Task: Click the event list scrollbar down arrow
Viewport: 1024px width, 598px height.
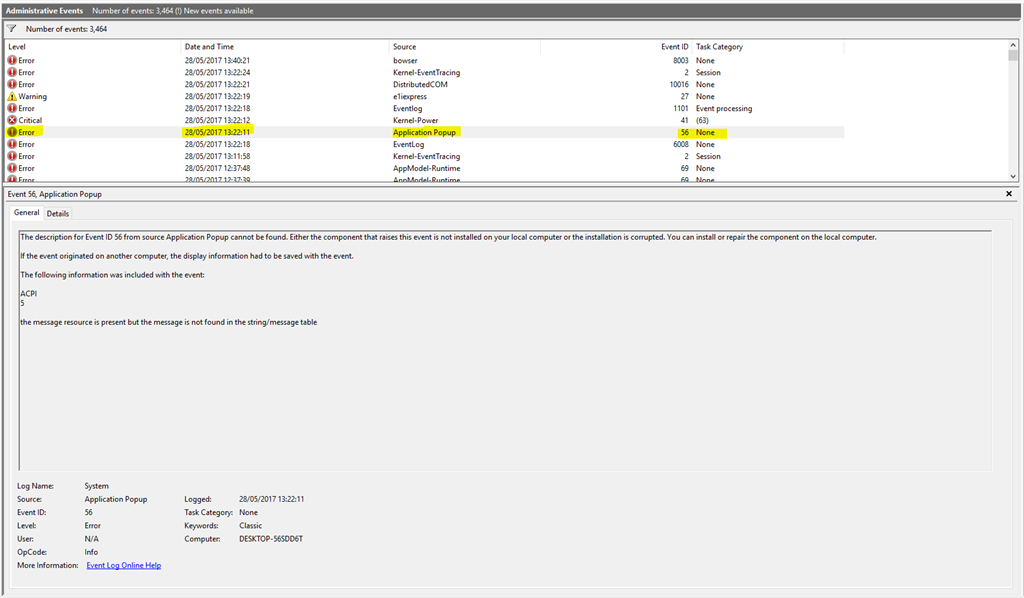Action: [x=1013, y=175]
